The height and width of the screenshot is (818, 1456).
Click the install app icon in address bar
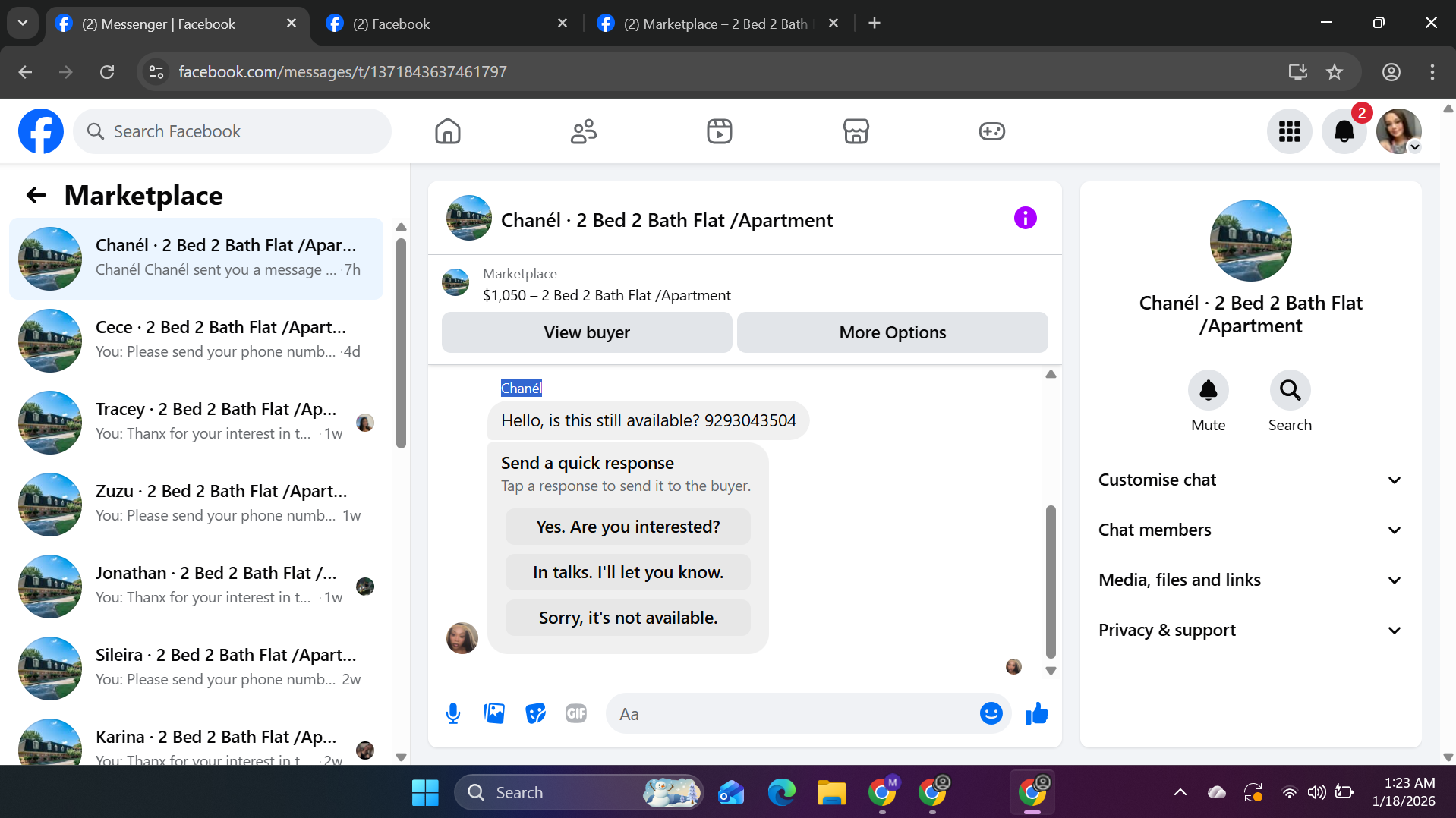[1297, 72]
